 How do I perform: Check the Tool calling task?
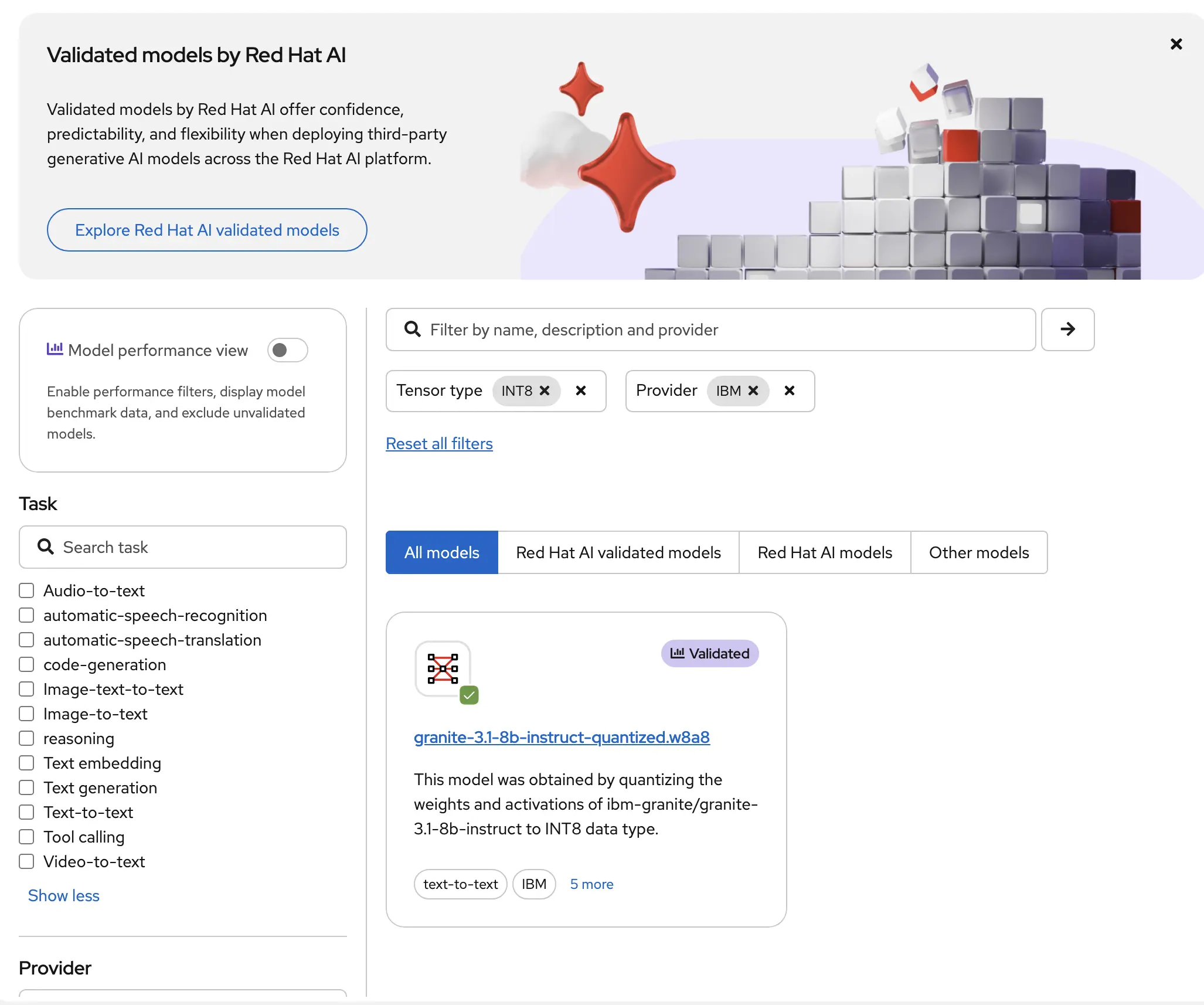point(26,837)
